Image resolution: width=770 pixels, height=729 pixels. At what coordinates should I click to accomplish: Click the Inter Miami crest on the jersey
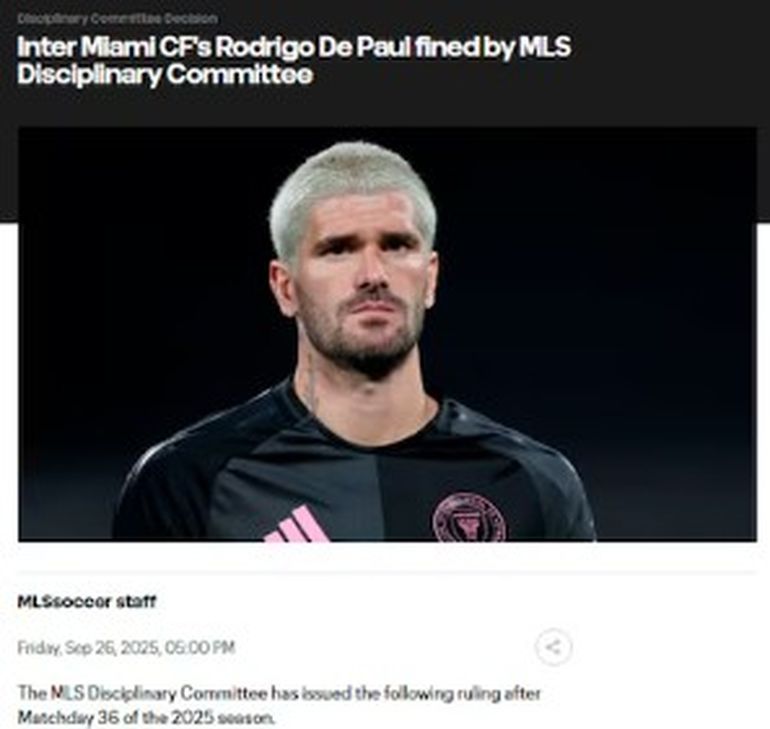469,518
